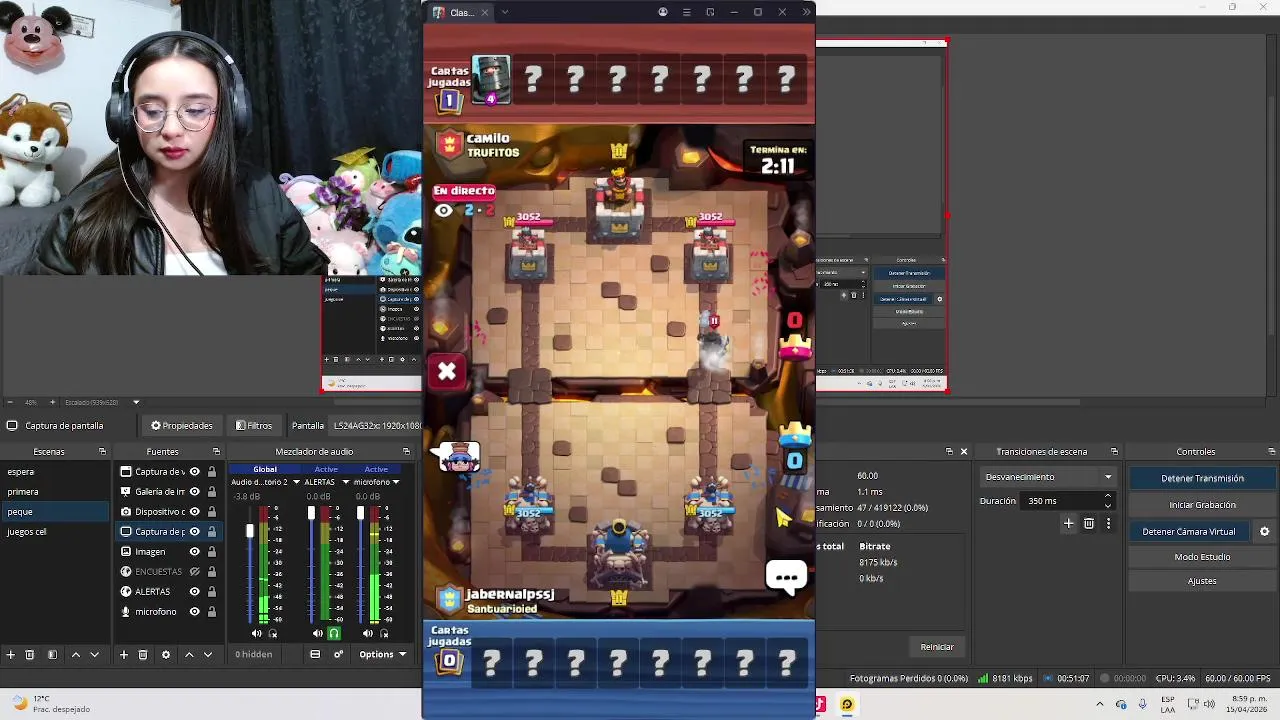Select the Dispositivo source row
1280x720 pixels.
(x=168, y=511)
